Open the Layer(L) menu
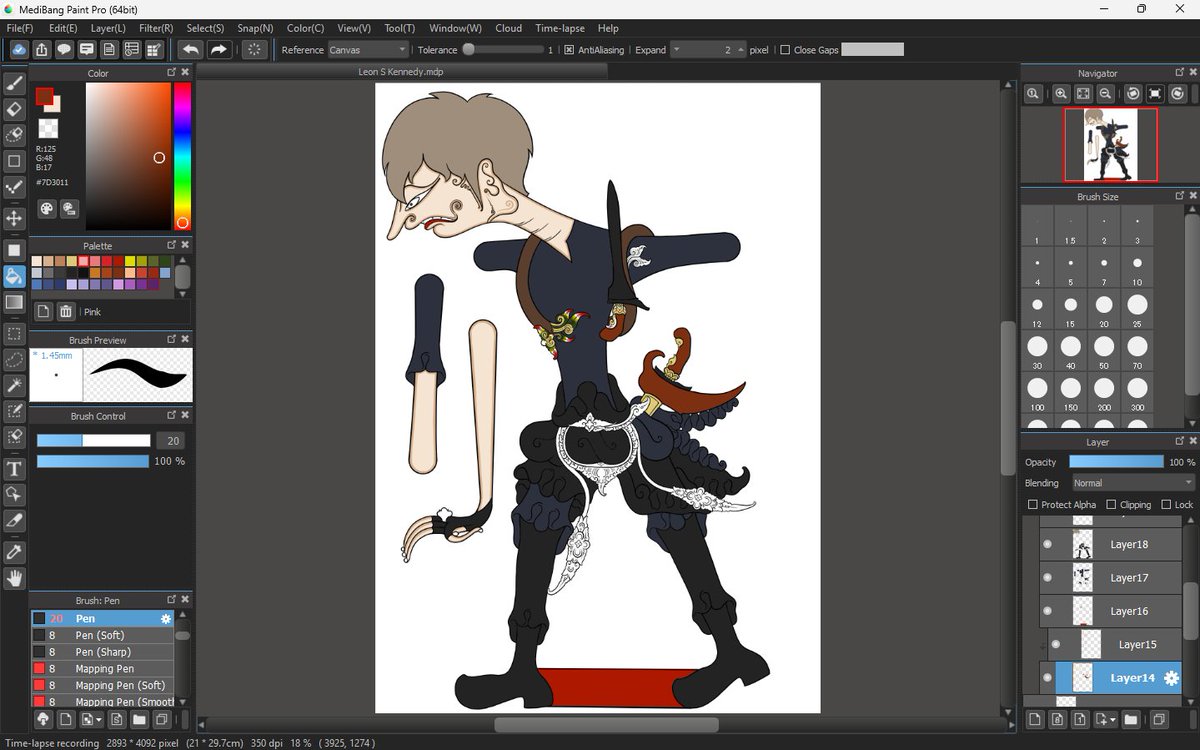Image resolution: width=1200 pixels, height=750 pixels. [108, 28]
